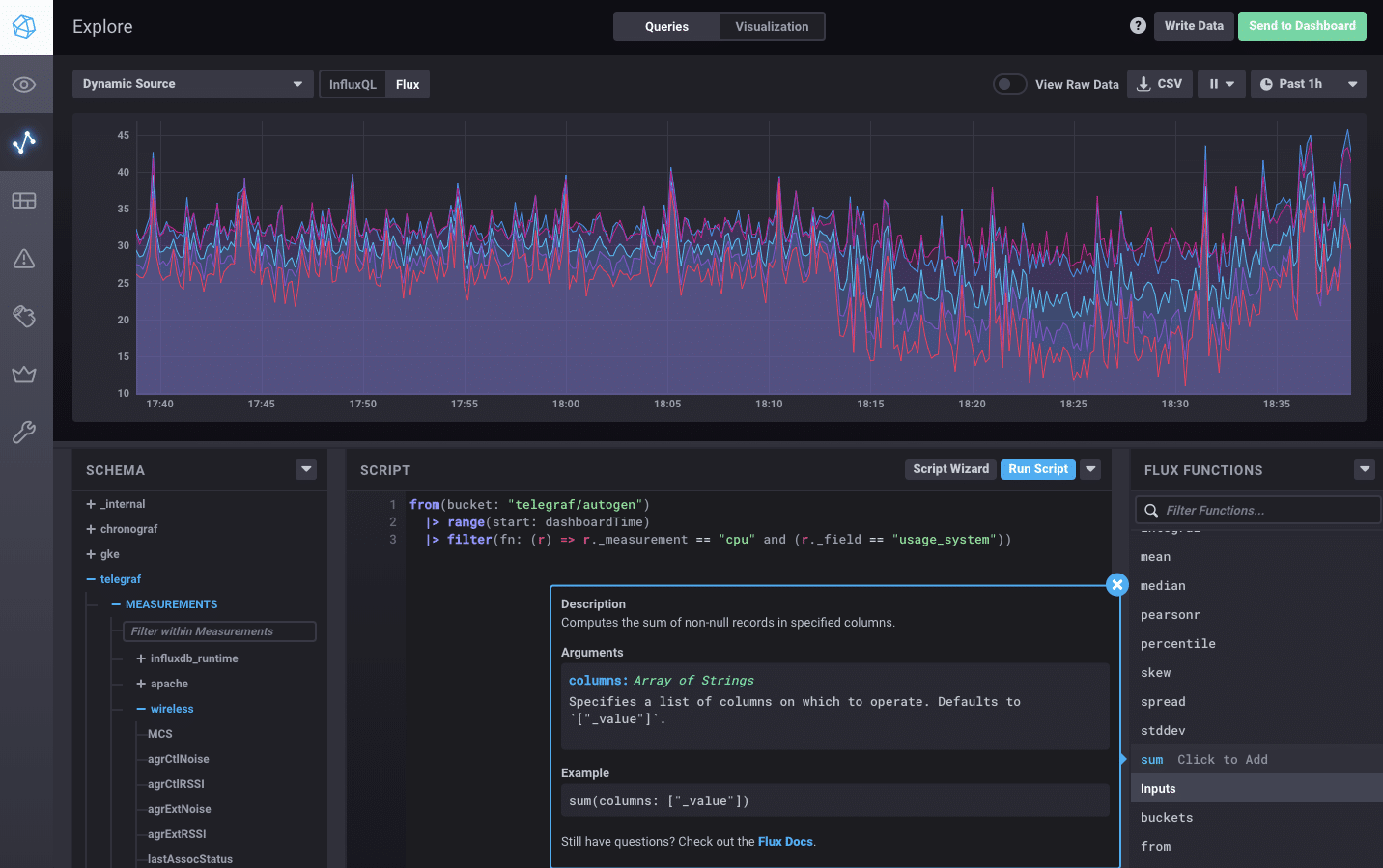
Task: Click the Run Script button
Action: pos(1037,469)
